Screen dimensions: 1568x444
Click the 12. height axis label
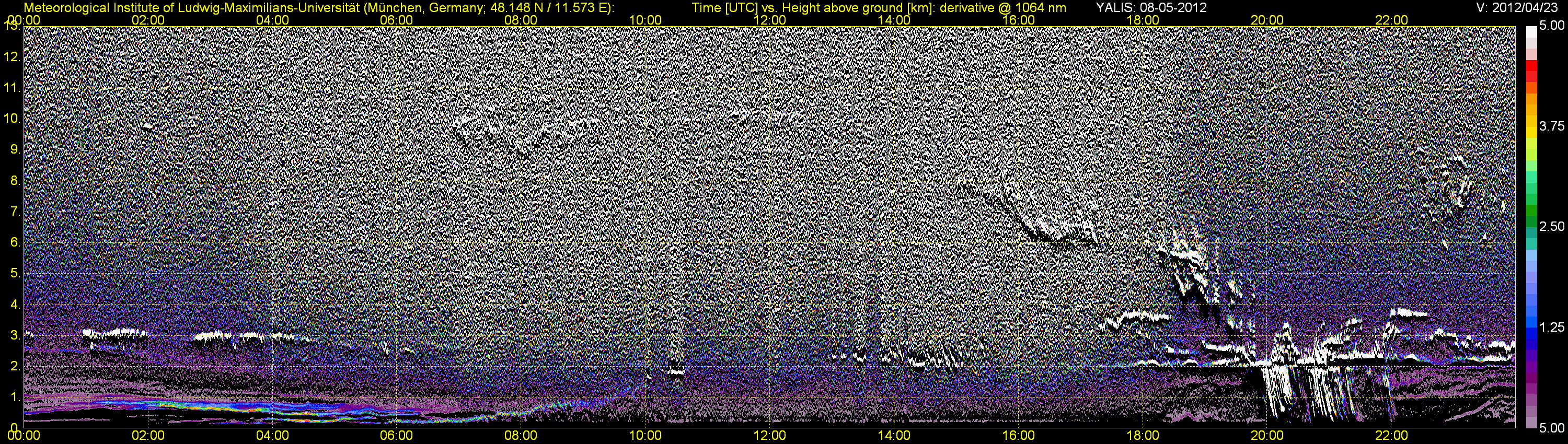click(12, 57)
